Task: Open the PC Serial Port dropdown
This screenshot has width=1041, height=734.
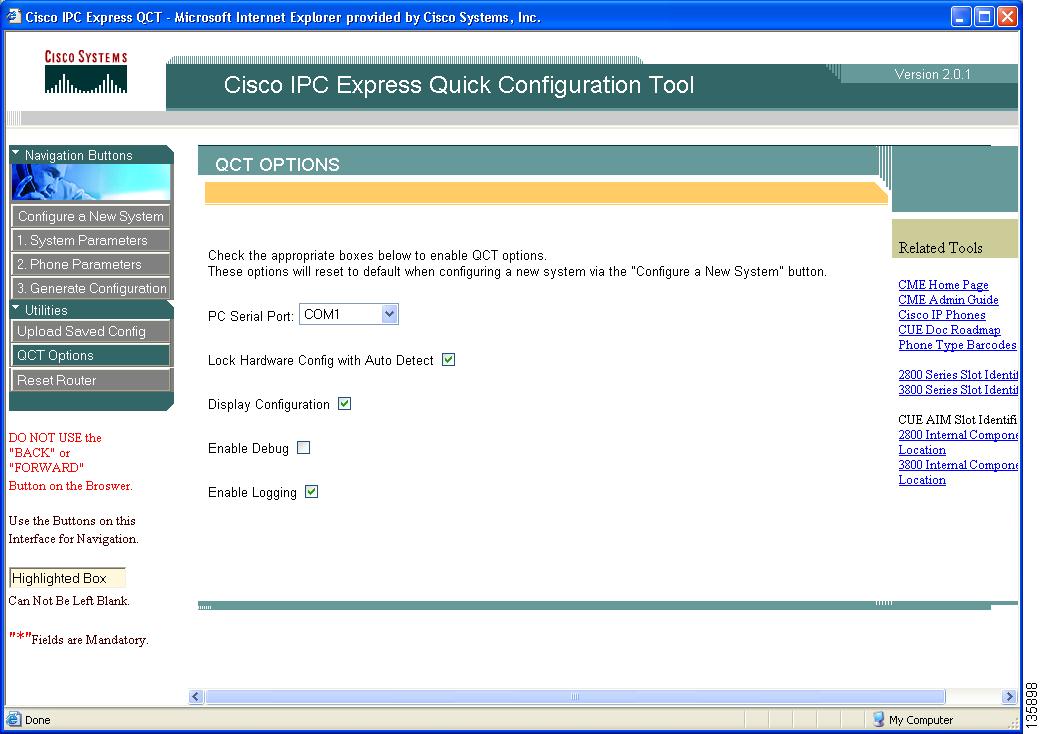Action: pos(391,313)
